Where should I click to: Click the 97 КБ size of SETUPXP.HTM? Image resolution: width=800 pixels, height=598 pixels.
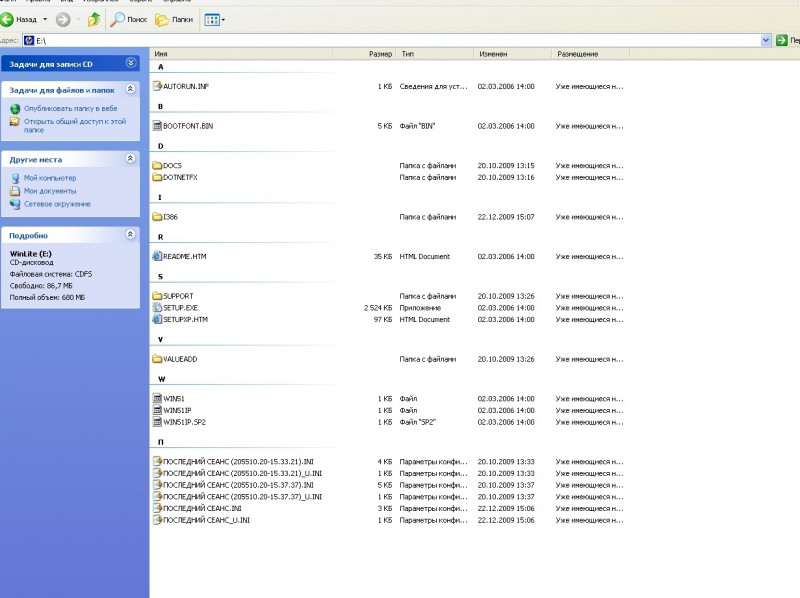pyautogui.click(x=383, y=320)
